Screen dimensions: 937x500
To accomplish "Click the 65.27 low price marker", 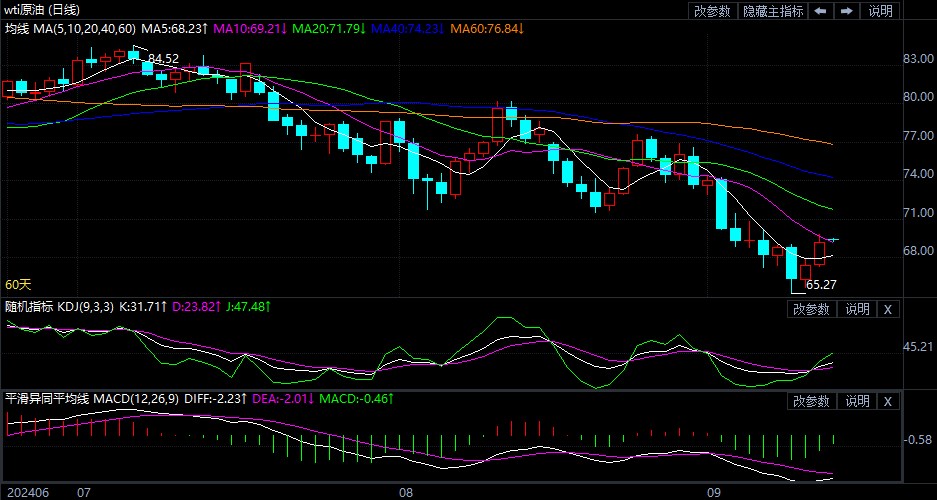I will pos(820,284).
